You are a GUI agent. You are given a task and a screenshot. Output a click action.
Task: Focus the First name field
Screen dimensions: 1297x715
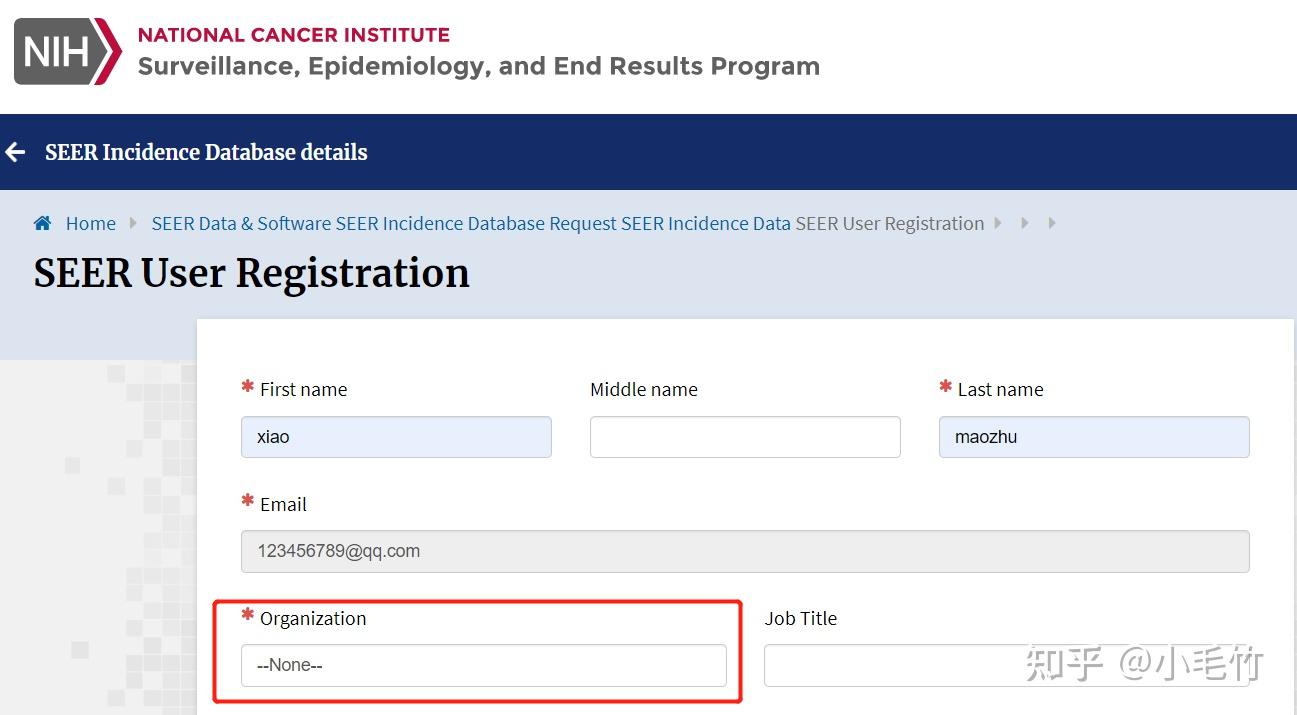pyautogui.click(x=396, y=437)
